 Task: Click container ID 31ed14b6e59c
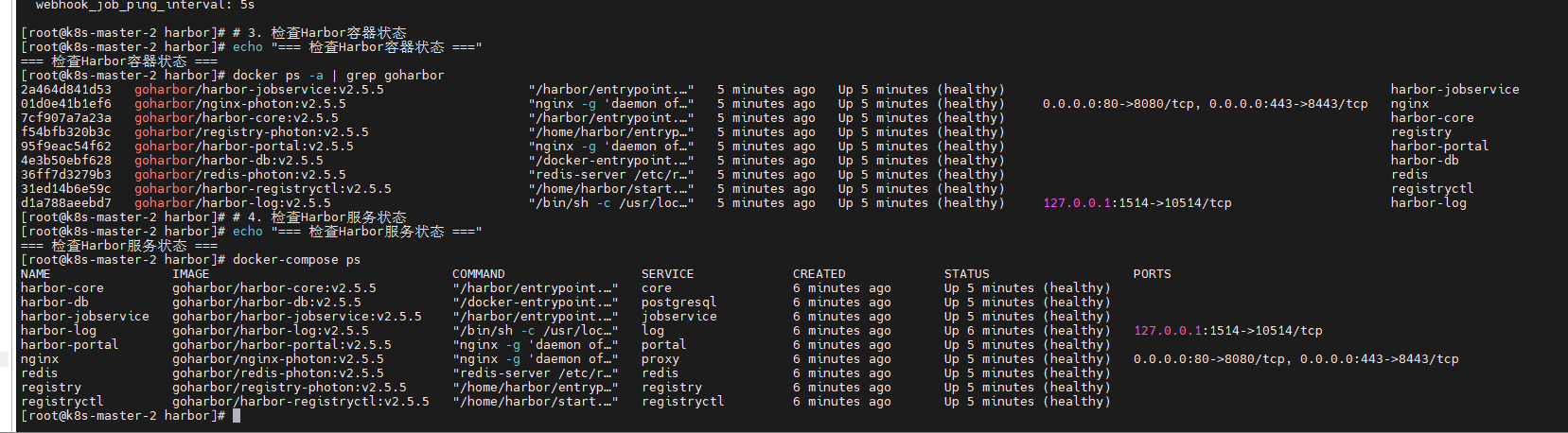tap(65, 189)
